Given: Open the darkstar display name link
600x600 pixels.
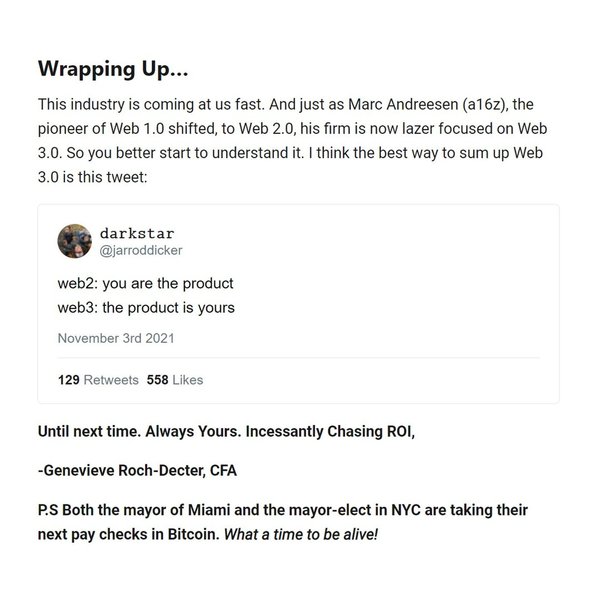Looking at the screenshot, I should [x=137, y=233].
